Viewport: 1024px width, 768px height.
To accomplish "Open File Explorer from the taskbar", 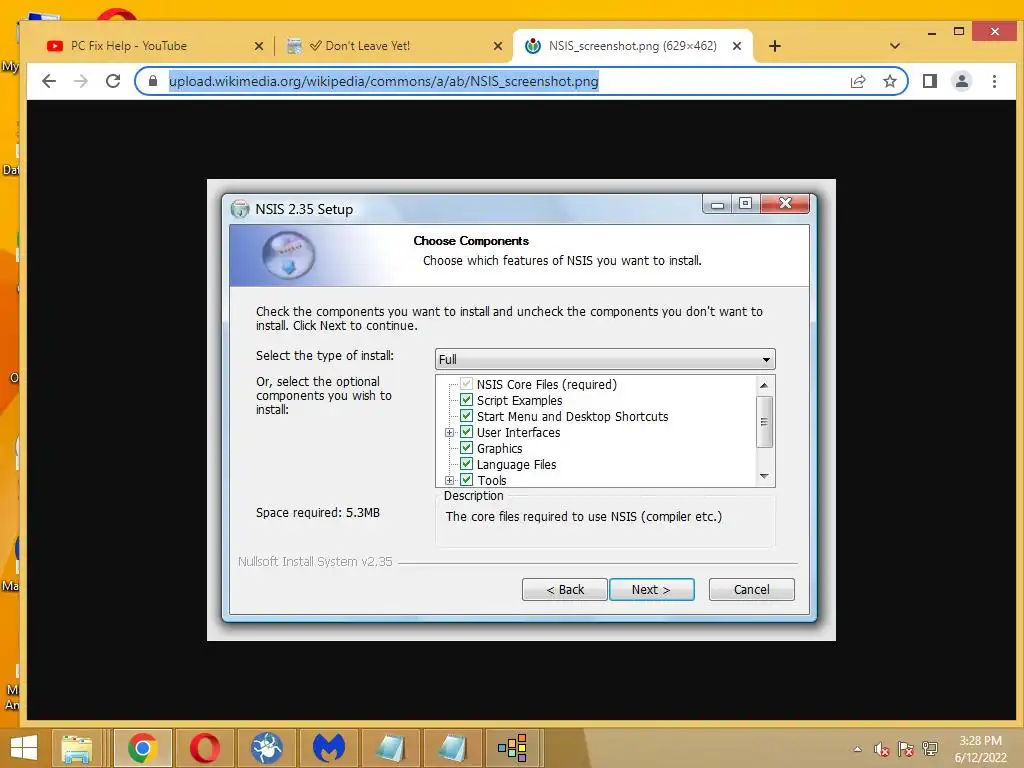I will pyautogui.click(x=76, y=748).
